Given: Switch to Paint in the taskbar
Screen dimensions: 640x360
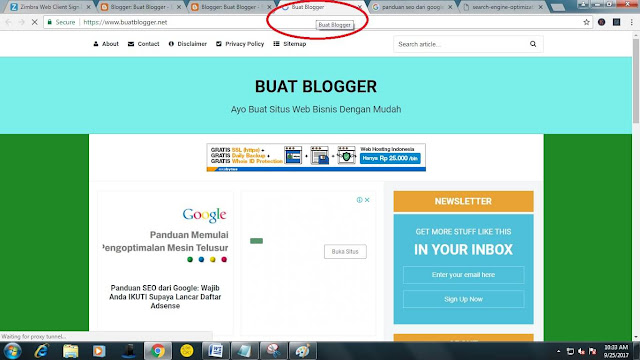Looking at the screenshot, I should click(x=302, y=351).
